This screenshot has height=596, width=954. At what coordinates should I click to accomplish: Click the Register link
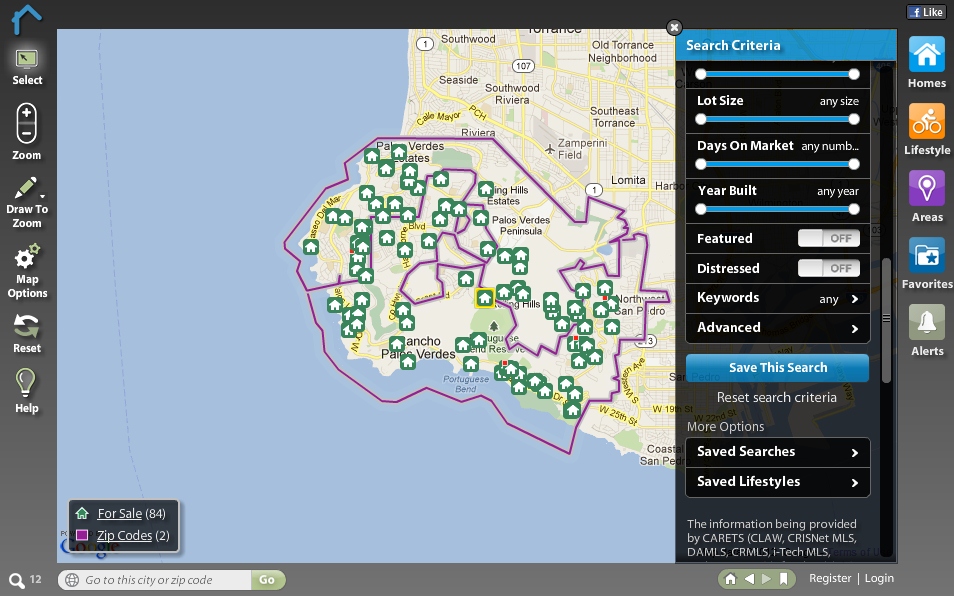(x=830, y=578)
